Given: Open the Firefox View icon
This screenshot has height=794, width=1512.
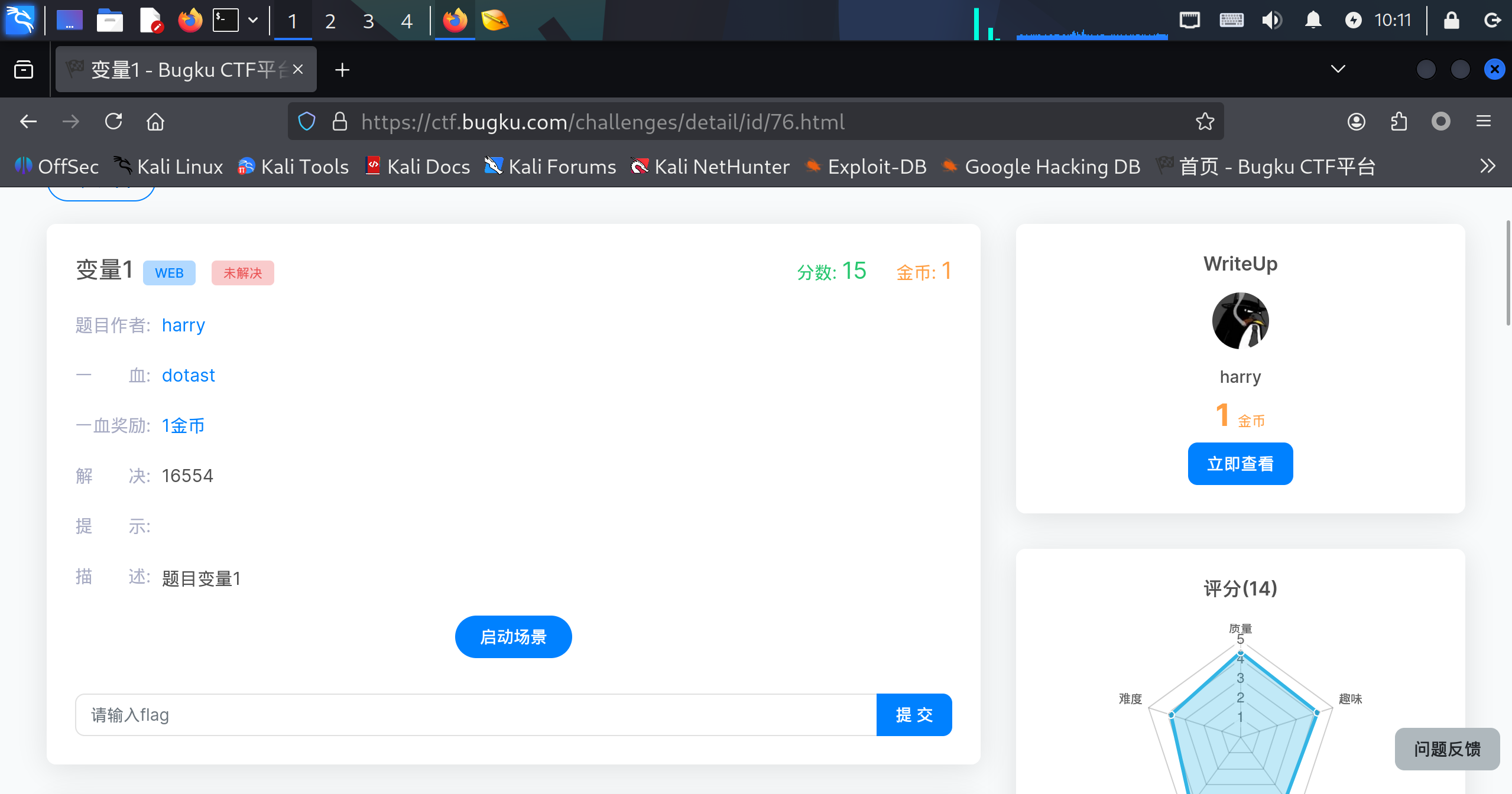Looking at the screenshot, I should (x=24, y=70).
